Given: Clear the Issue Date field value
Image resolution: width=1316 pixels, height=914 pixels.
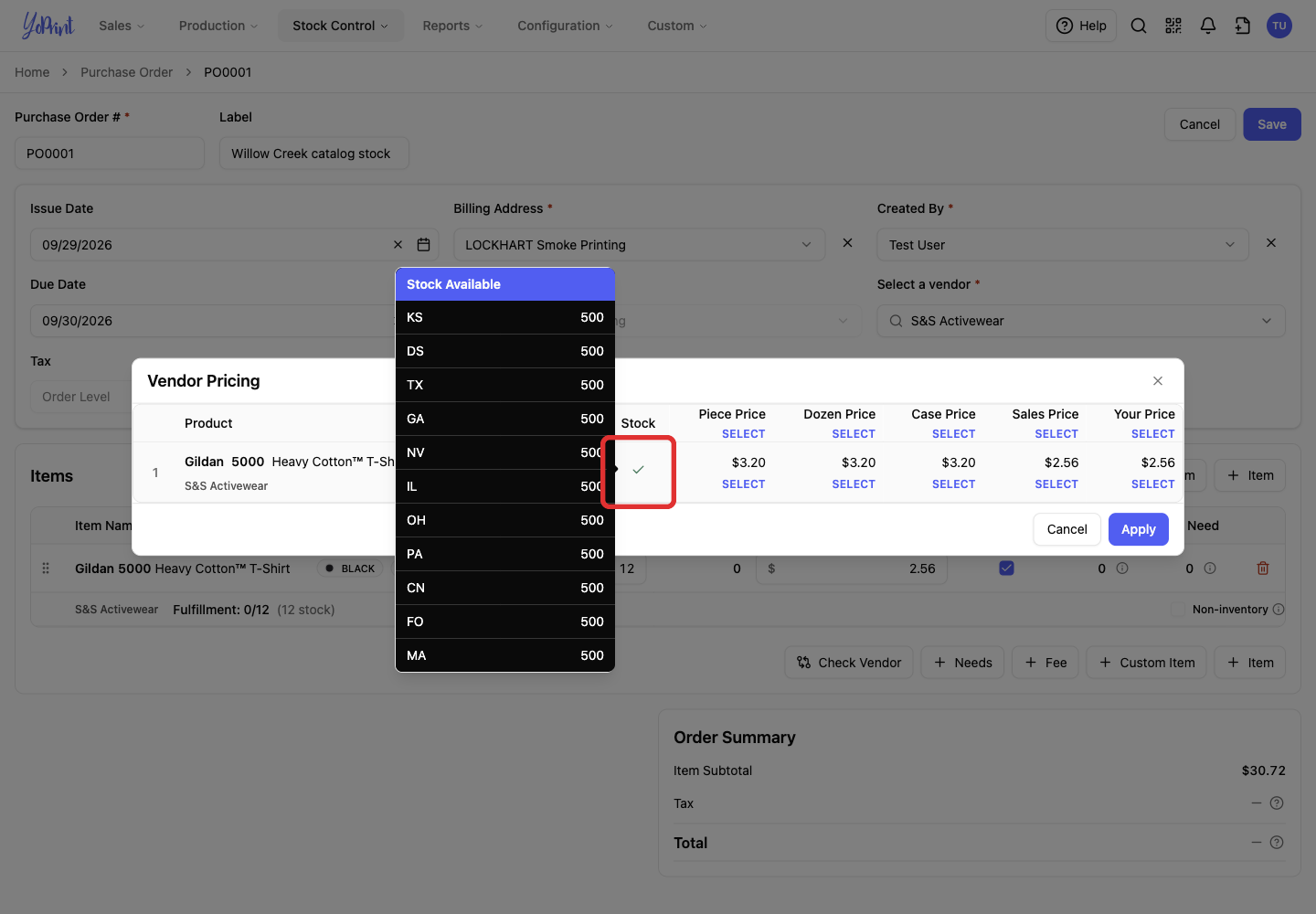Looking at the screenshot, I should (x=398, y=245).
